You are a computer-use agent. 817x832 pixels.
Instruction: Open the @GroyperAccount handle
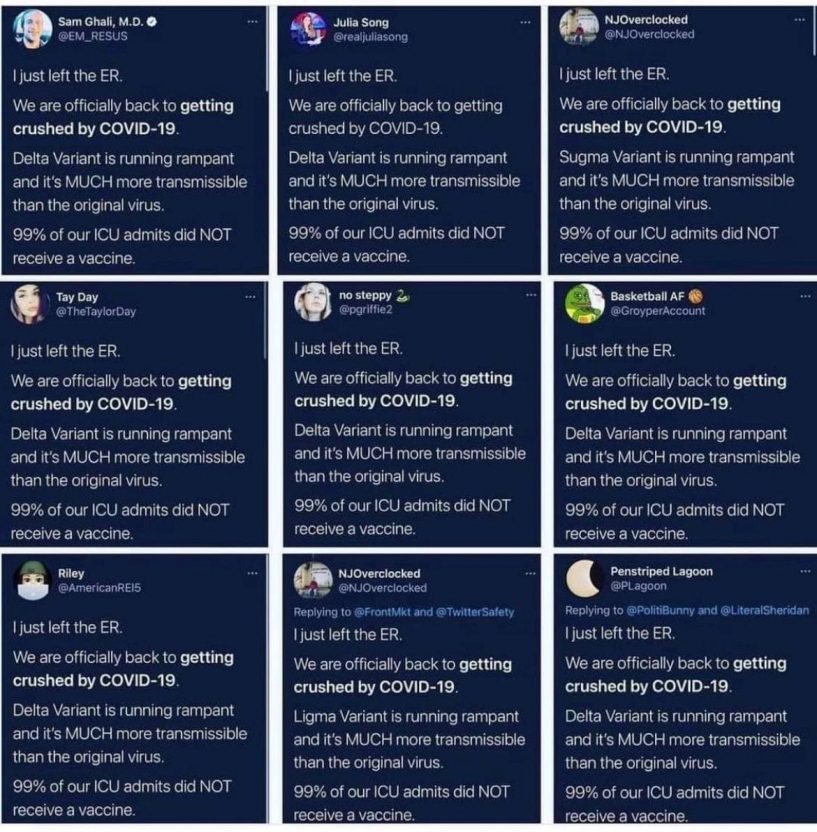[658, 311]
